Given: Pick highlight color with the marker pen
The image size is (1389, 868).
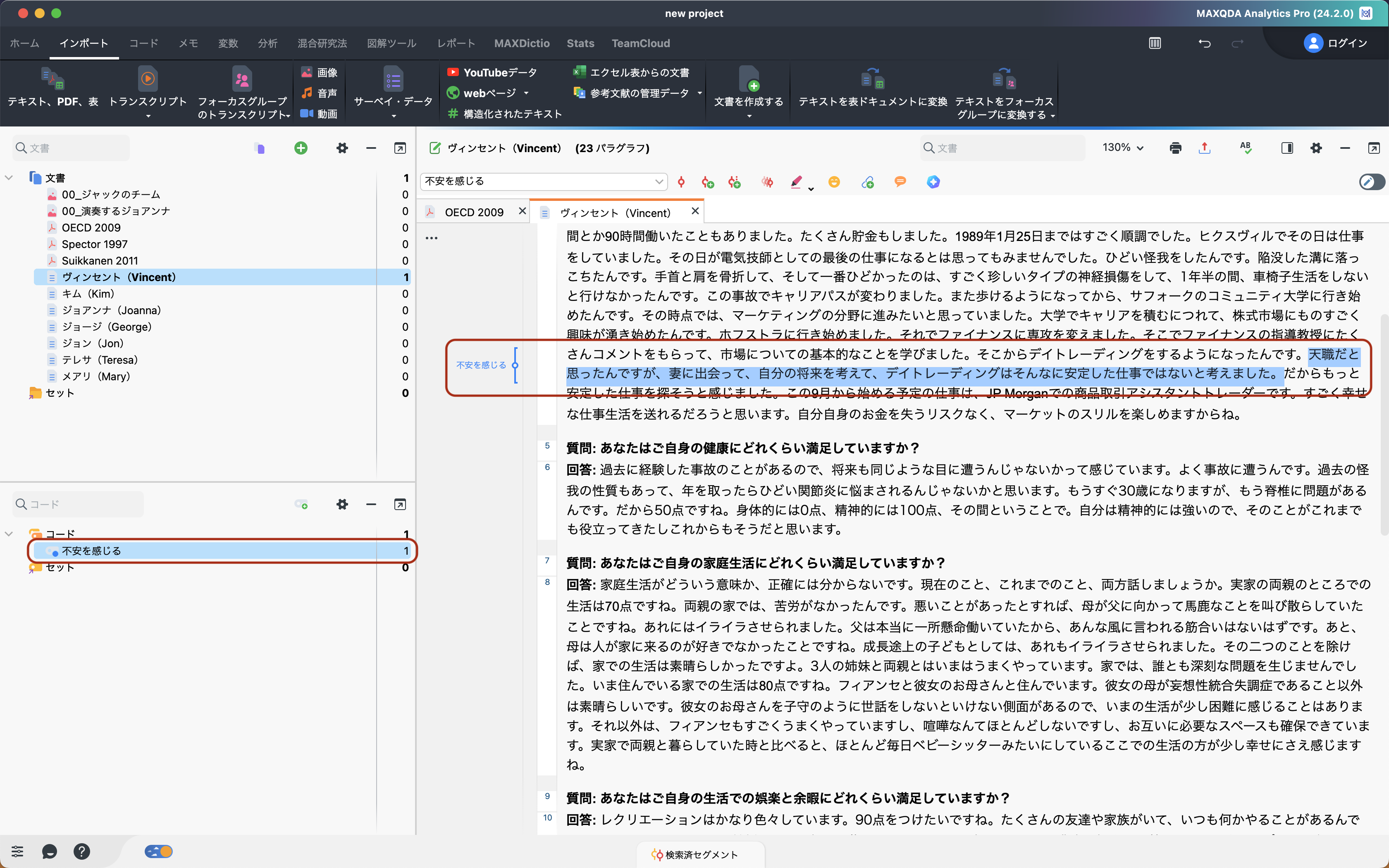Looking at the screenshot, I should [796, 182].
